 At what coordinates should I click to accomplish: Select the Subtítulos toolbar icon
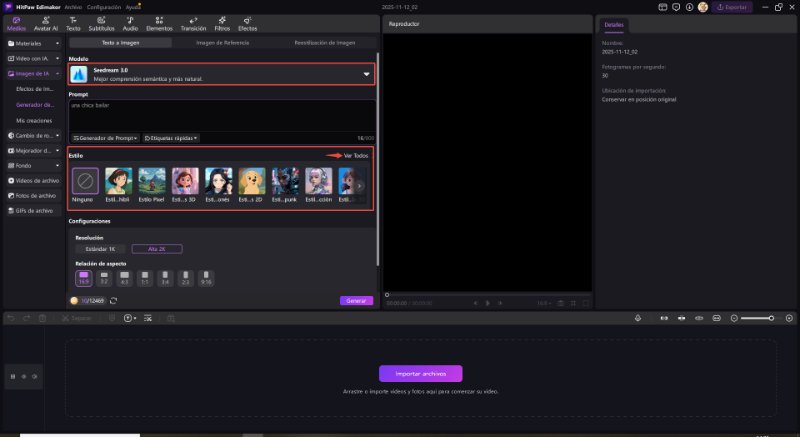tap(101, 24)
